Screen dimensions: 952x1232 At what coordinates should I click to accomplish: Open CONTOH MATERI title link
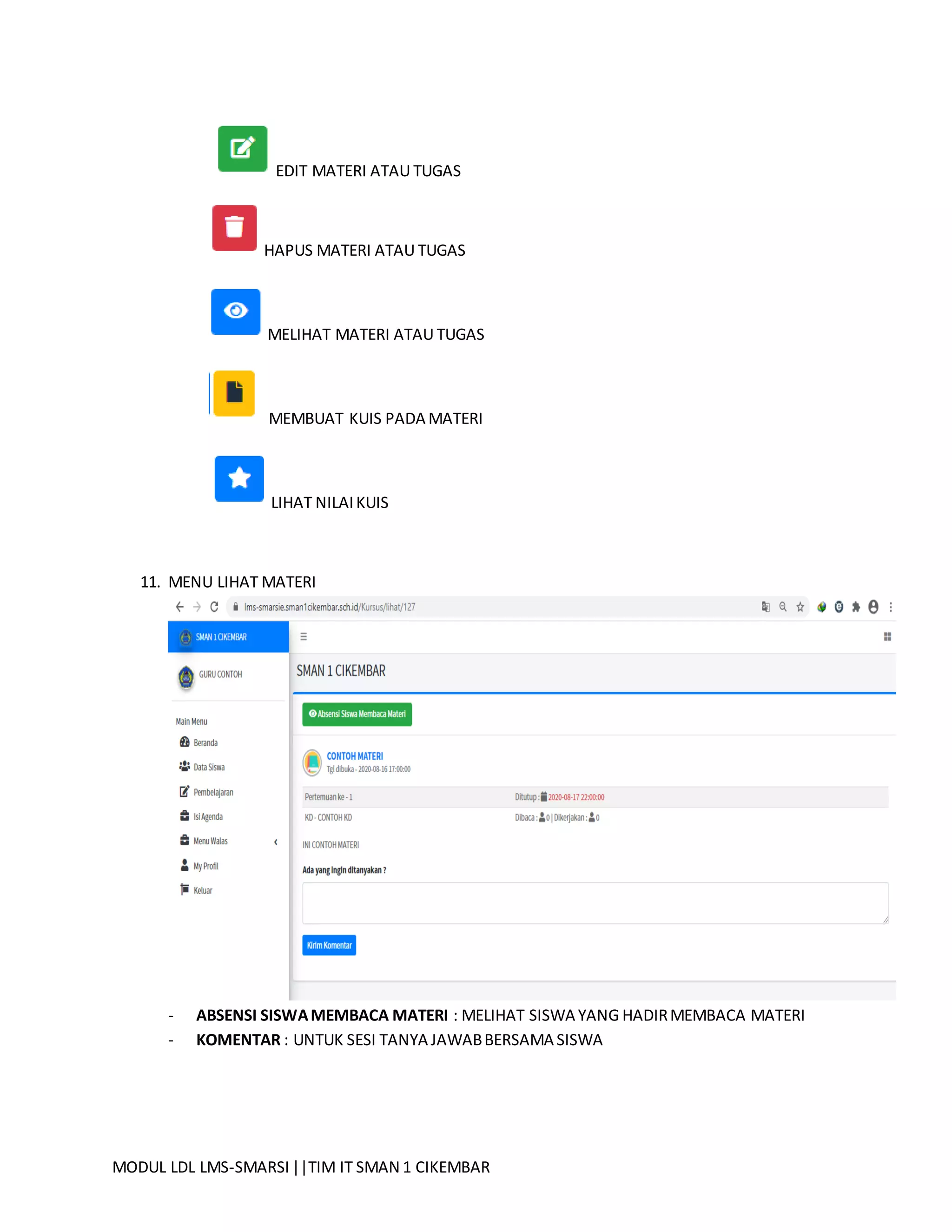pos(355,756)
